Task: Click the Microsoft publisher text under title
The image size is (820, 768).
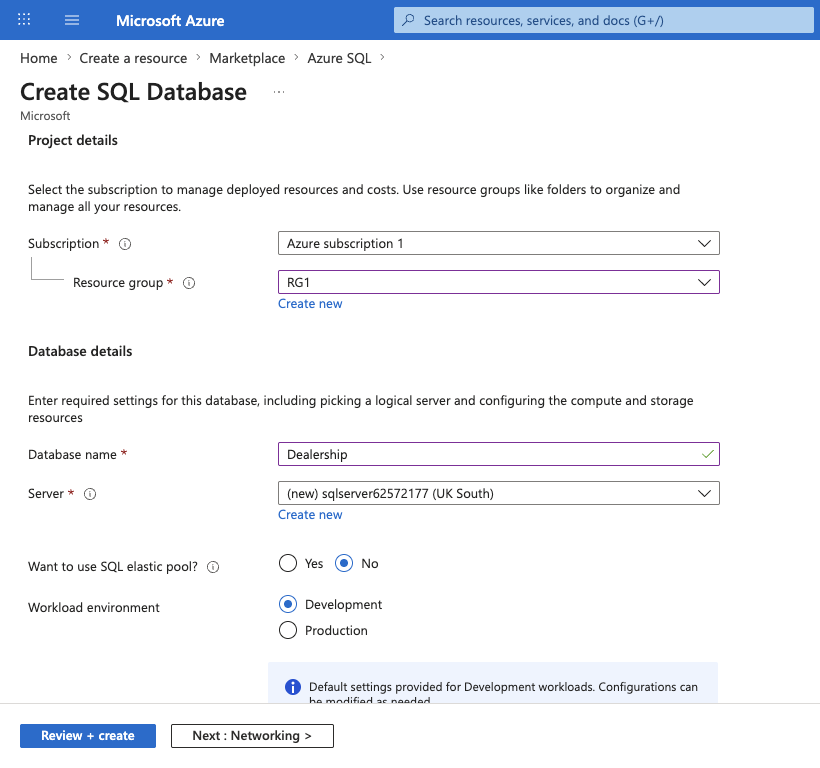Action: [45, 116]
